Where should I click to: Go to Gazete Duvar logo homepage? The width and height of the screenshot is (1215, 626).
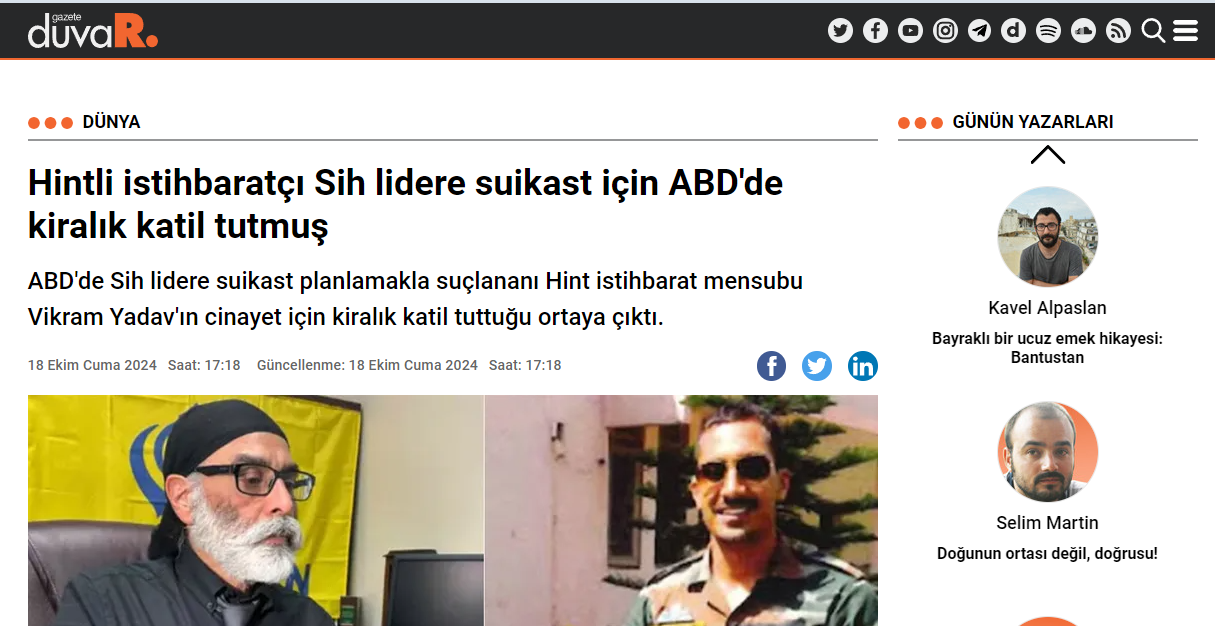[92, 31]
